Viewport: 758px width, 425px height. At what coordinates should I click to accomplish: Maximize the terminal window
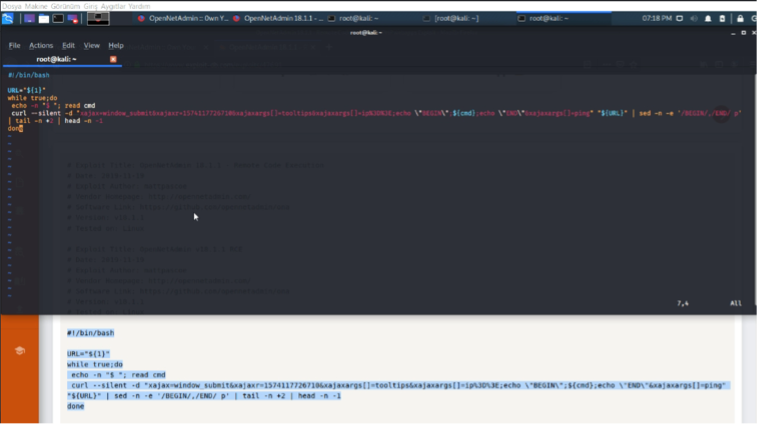tap(743, 33)
